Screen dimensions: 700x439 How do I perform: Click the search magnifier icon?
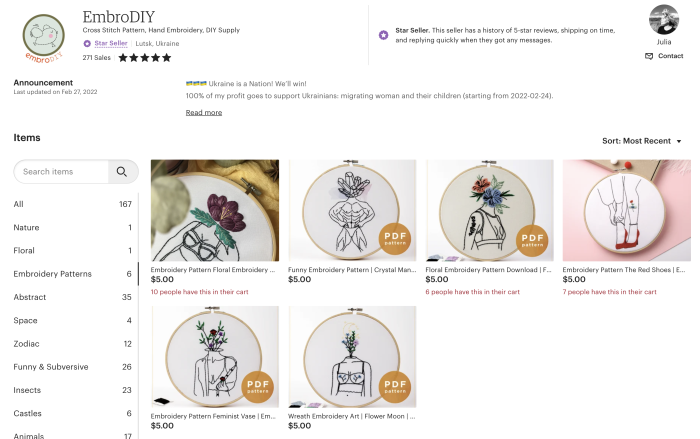pyautogui.click(x=122, y=171)
